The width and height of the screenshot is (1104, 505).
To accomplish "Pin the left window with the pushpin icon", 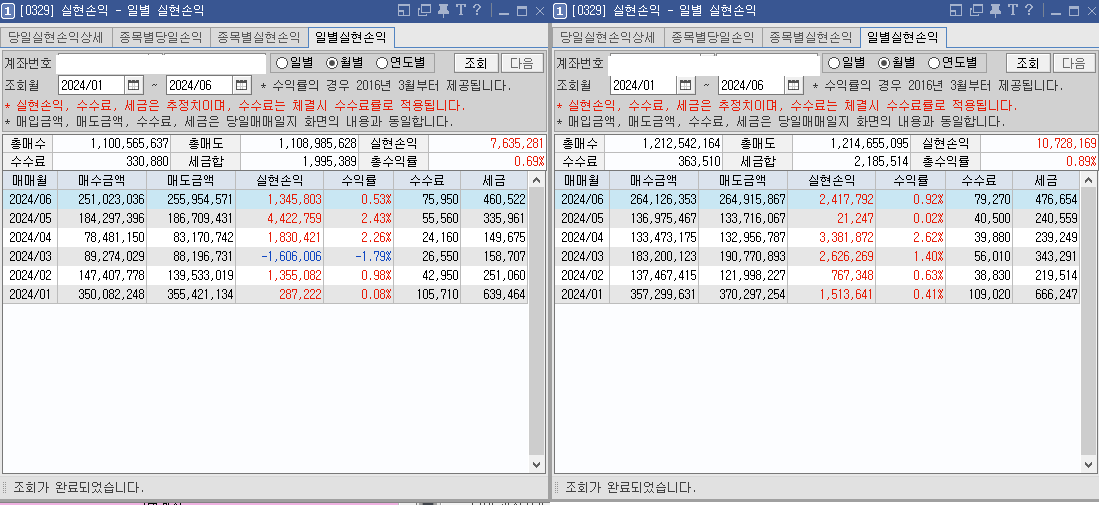I will point(444,11).
